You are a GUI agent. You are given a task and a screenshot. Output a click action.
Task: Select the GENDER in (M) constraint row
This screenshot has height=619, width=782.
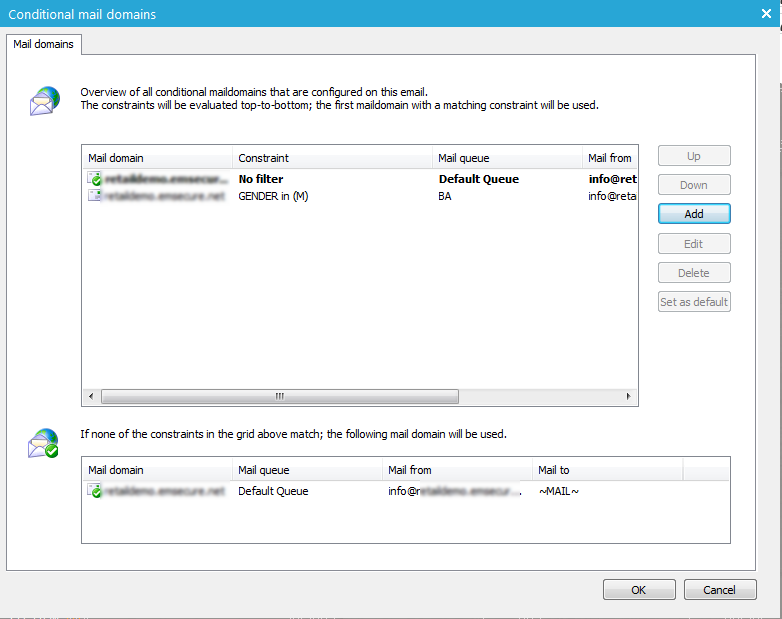pos(273,197)
